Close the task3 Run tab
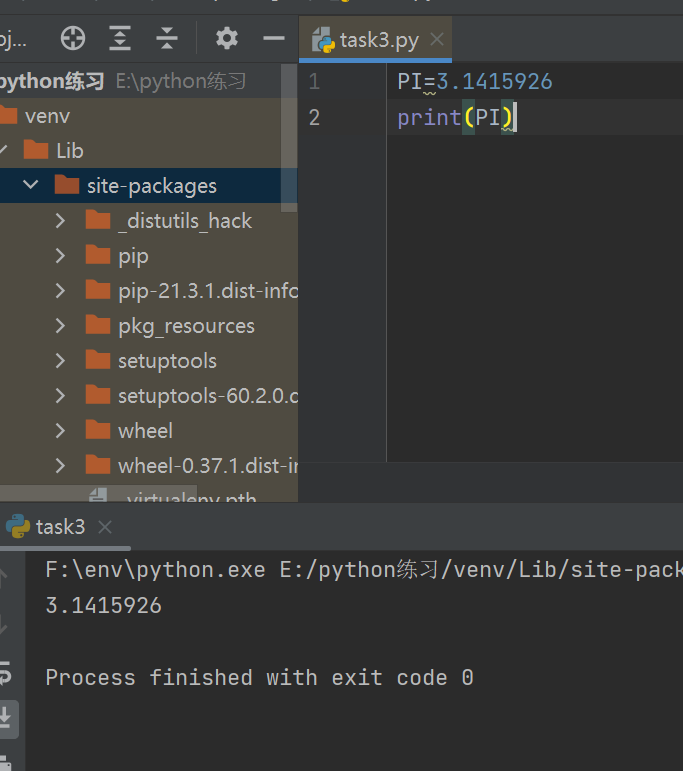 (105, 527)
